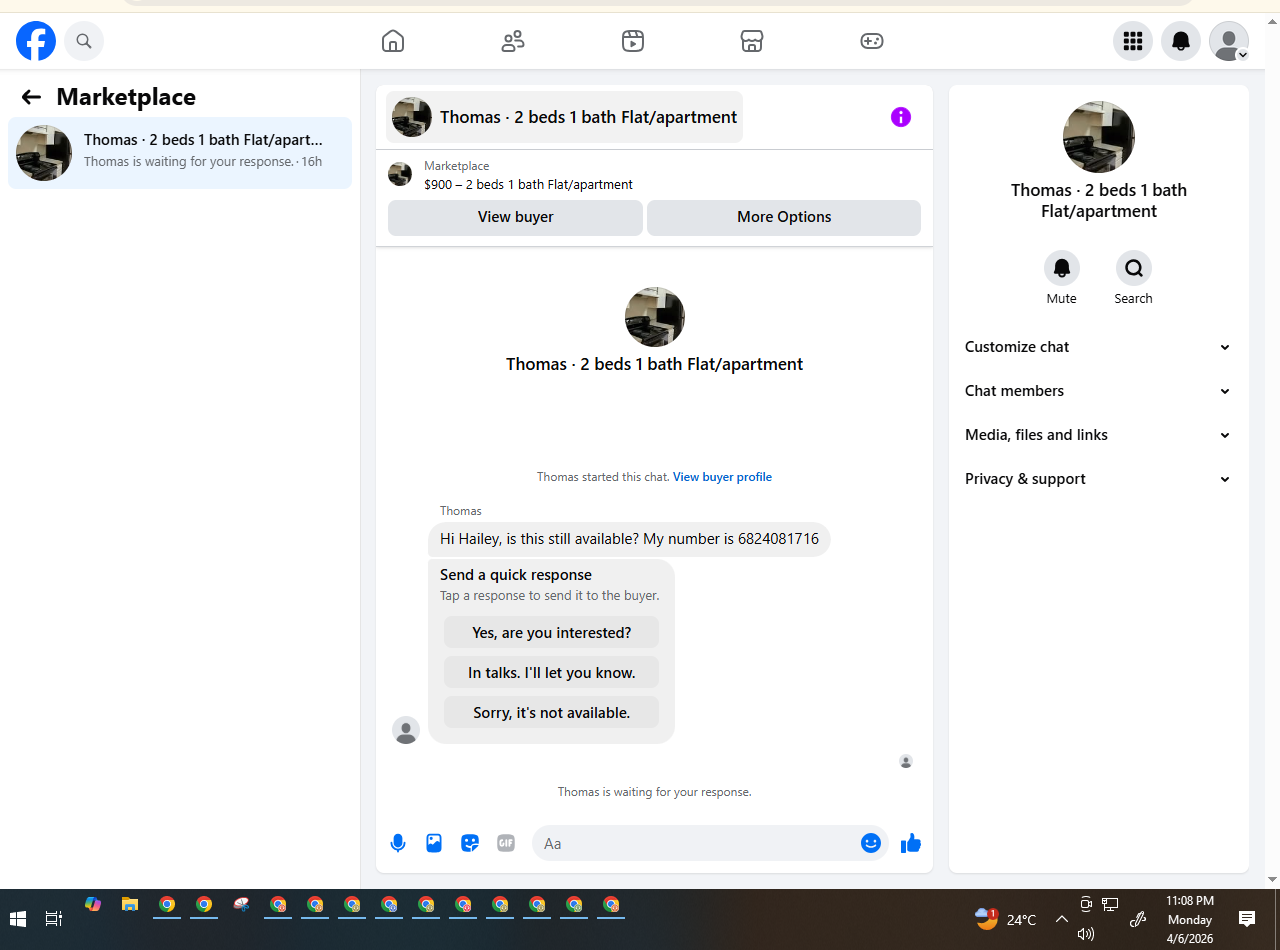Choose a sticker with the sticker icon
Screen dimensions: 1280x950
point(470,843)
